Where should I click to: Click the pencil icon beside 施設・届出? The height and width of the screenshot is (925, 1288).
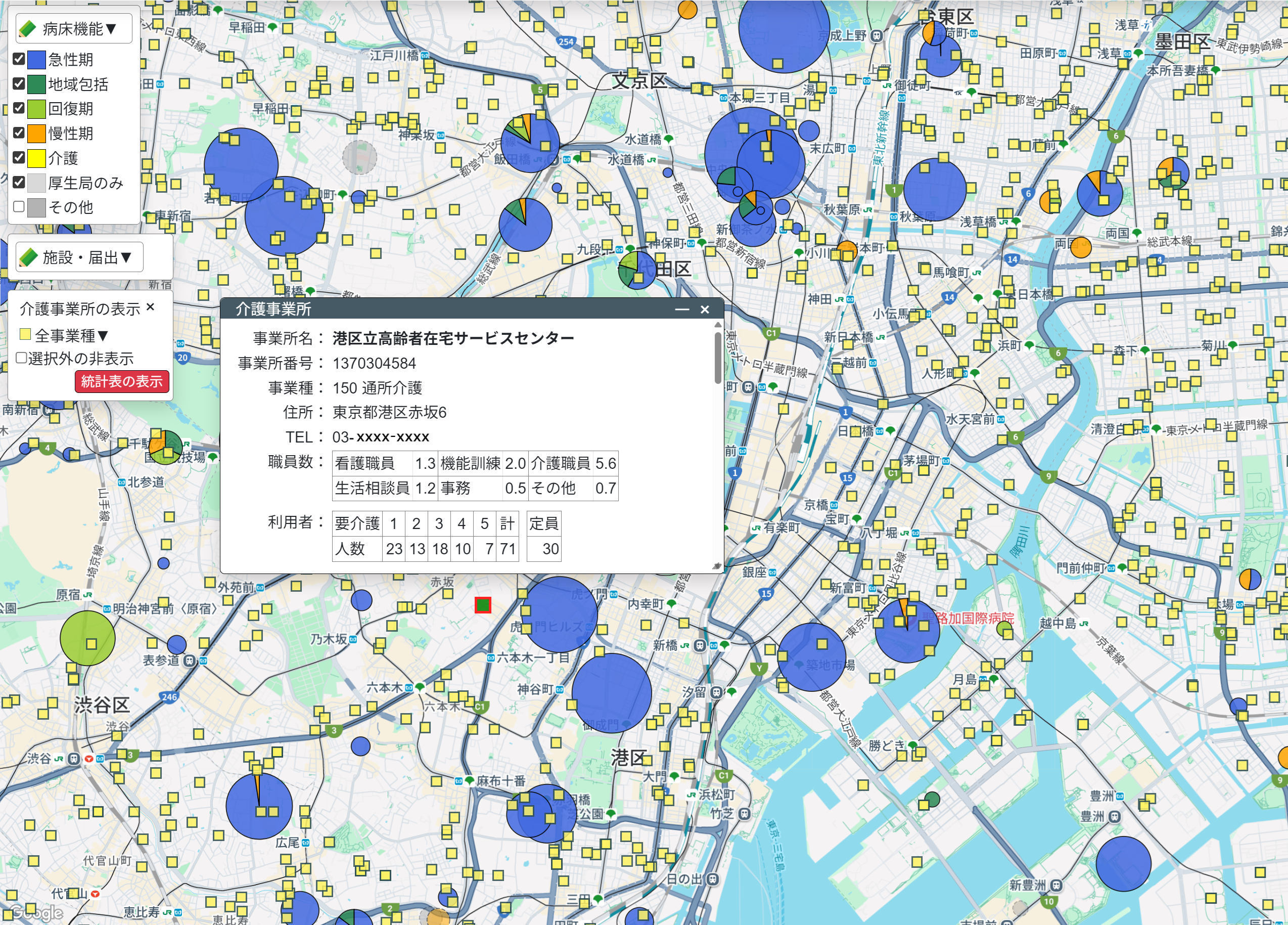[x=27, y=257]
